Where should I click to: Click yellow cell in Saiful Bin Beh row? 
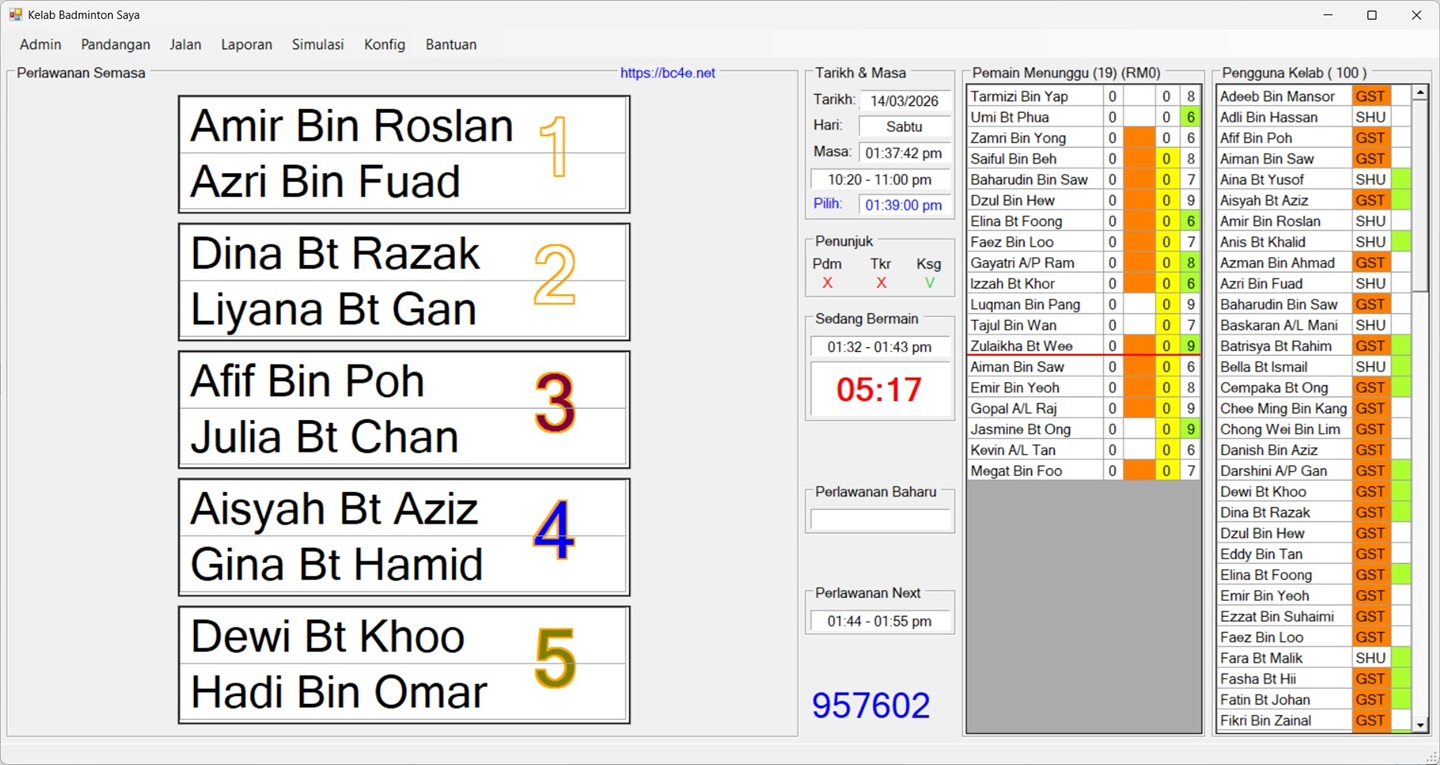point(1167,159)
